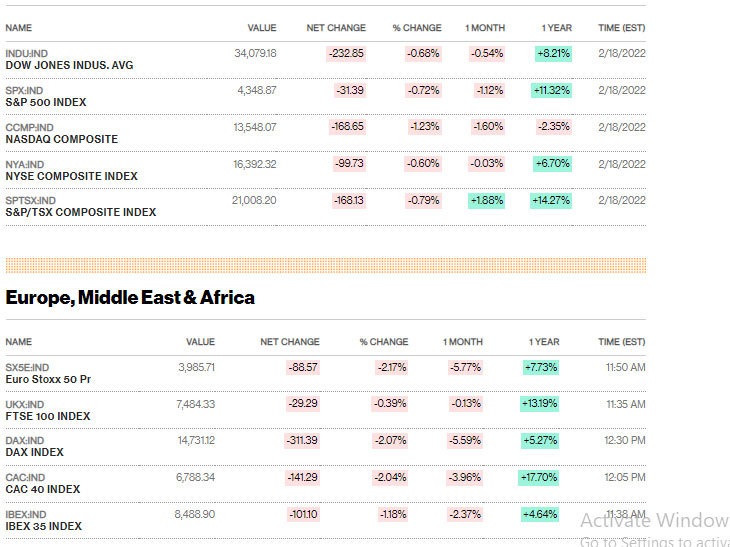Screen dimensions: 730x547
Task: Click the S&P 500 value 4,348.87
Action: coord(256,90)
